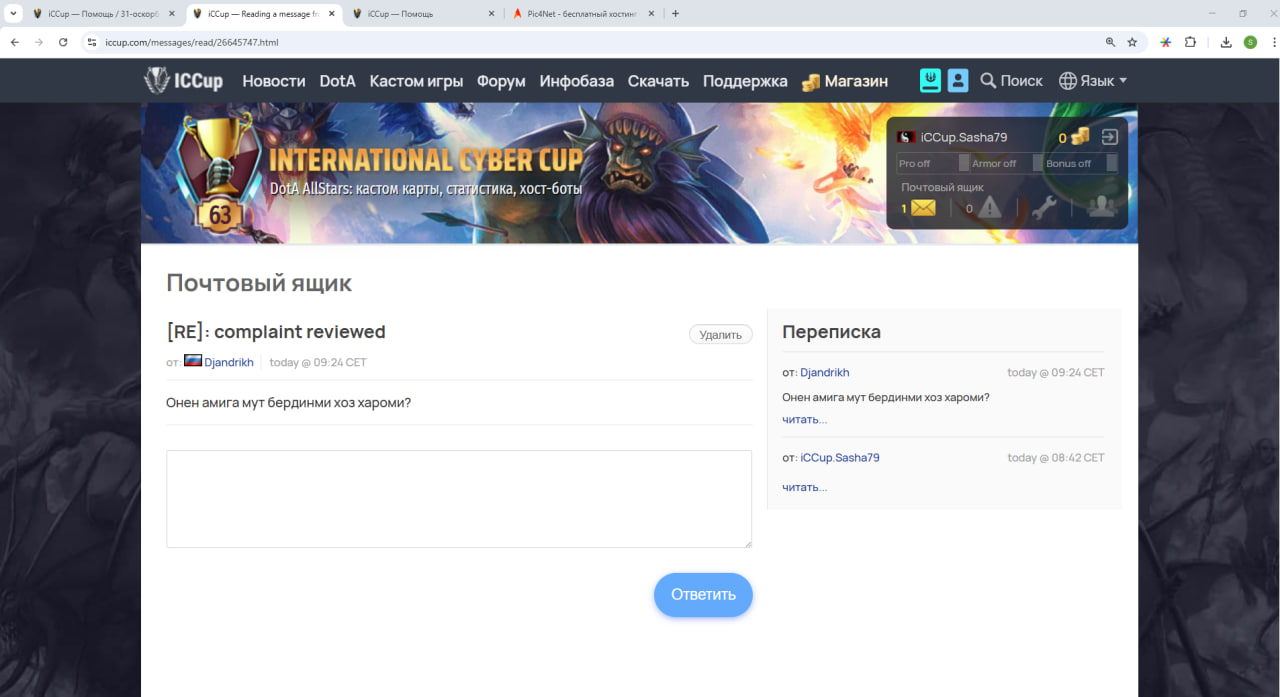Screen dimensions: 1280x697
Task: Click the ICCup logo in the navbar
Action: pyautogui.click(x=184, y=81)
